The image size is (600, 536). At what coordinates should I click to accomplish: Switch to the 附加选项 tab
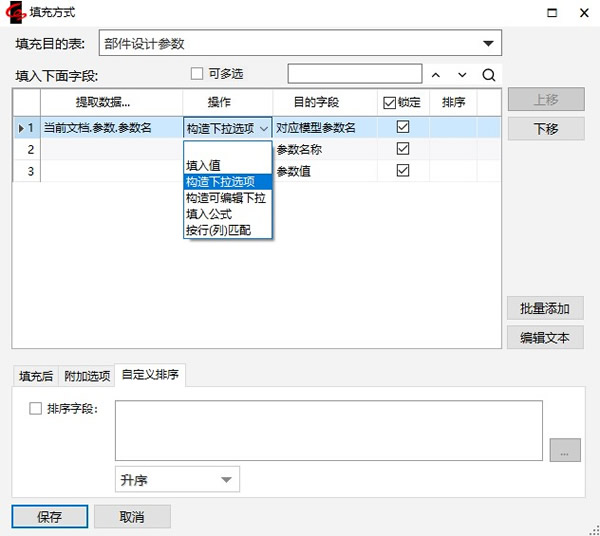87,376
